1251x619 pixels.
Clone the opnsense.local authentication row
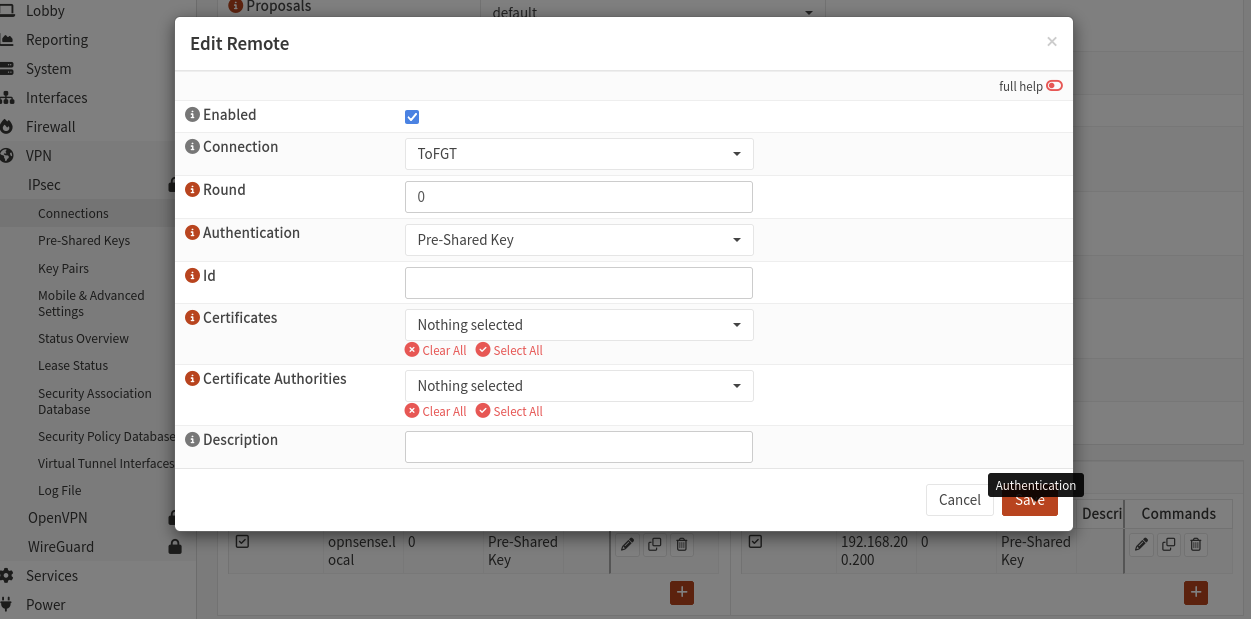click(655, 545)
